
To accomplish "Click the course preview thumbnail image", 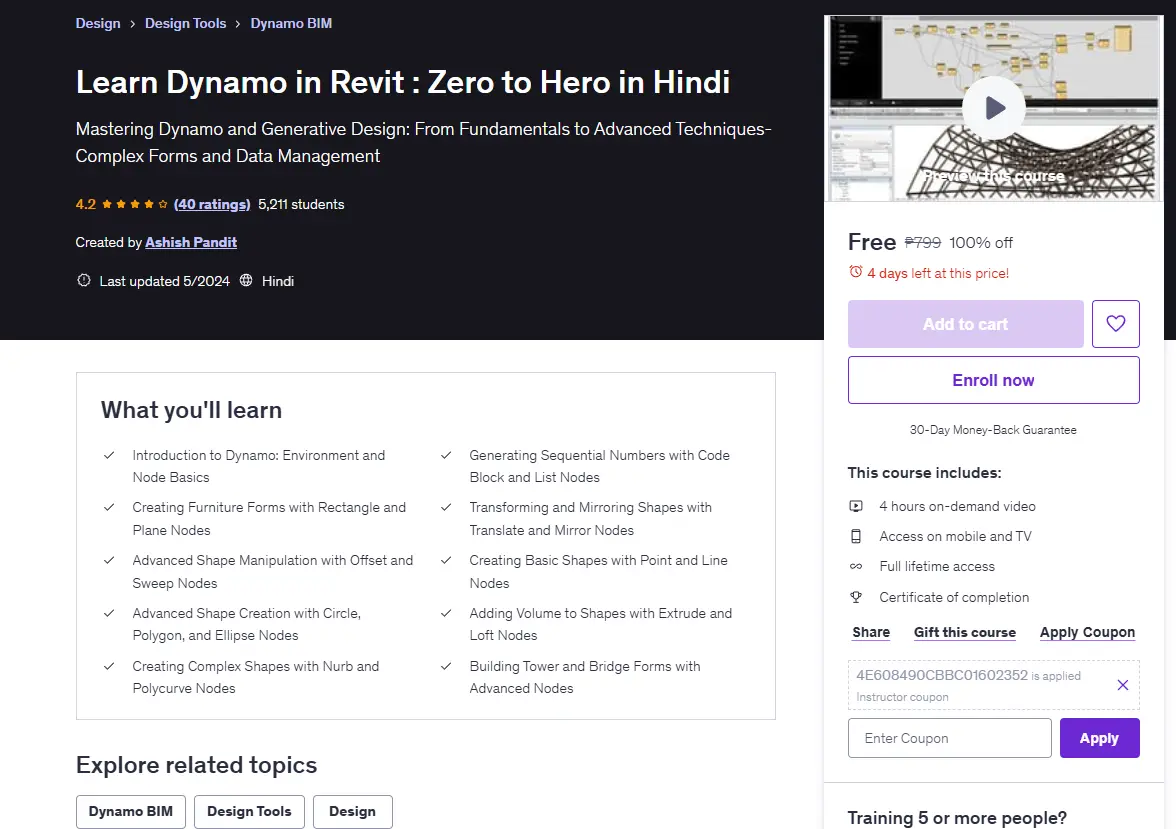I will point(994,108).
